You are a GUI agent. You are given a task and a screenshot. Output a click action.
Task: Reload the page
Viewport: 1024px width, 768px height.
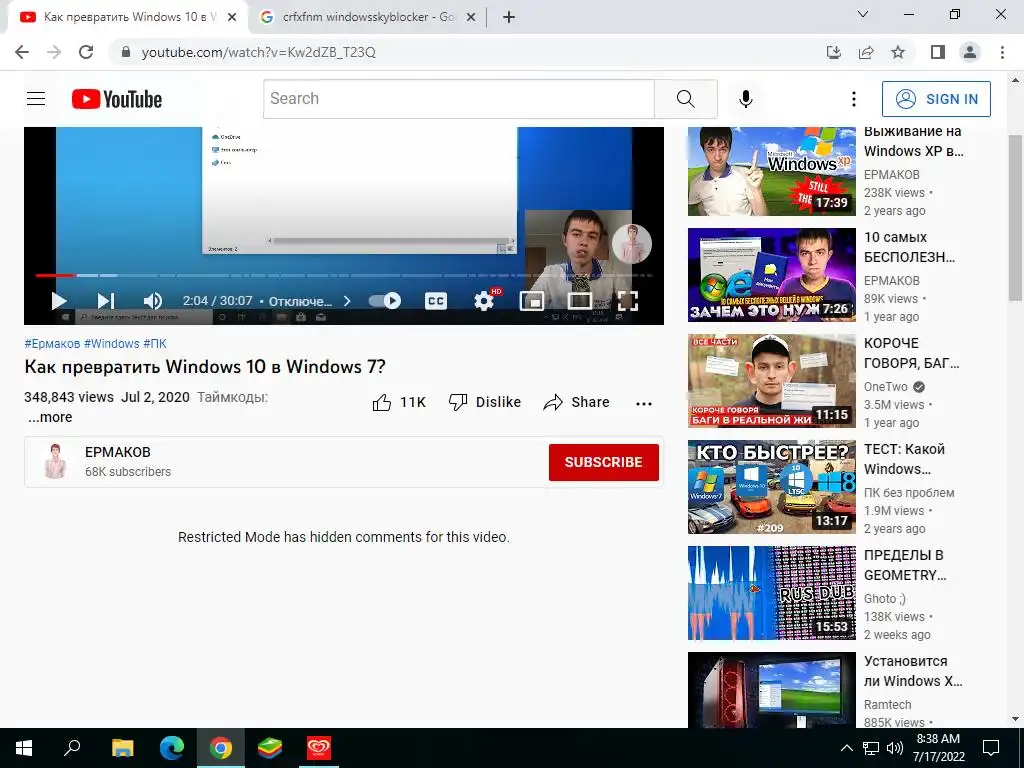(86, 52)
